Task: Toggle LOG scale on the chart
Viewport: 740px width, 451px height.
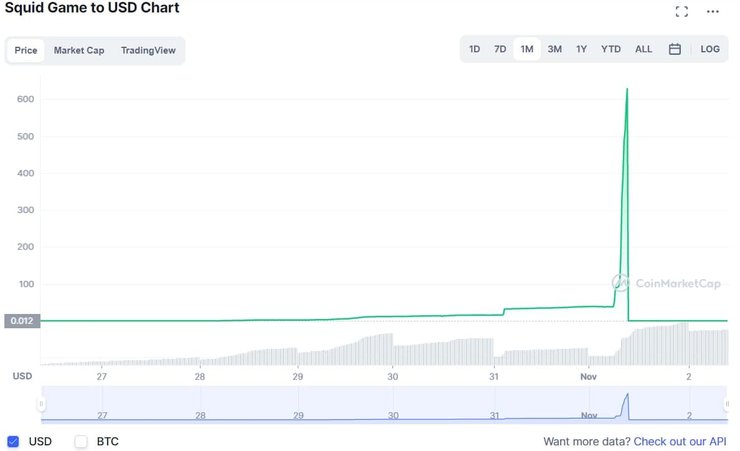Action: click(x=710, y=49)
